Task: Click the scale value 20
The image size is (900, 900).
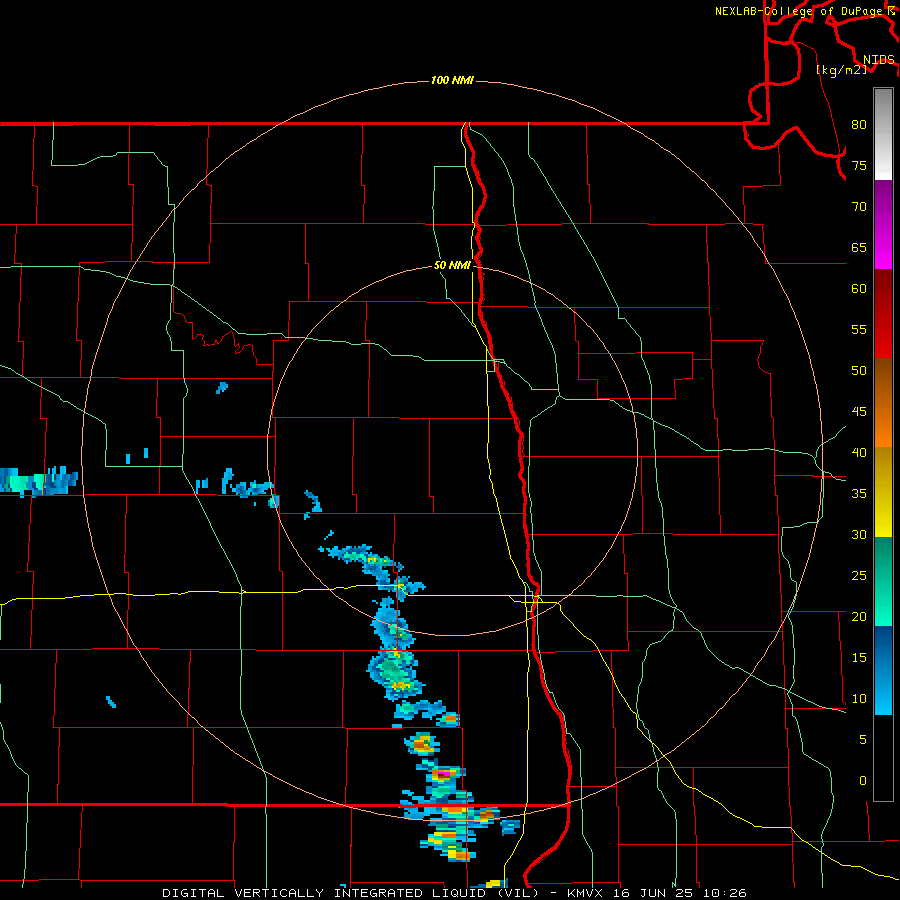Action: 859,616
